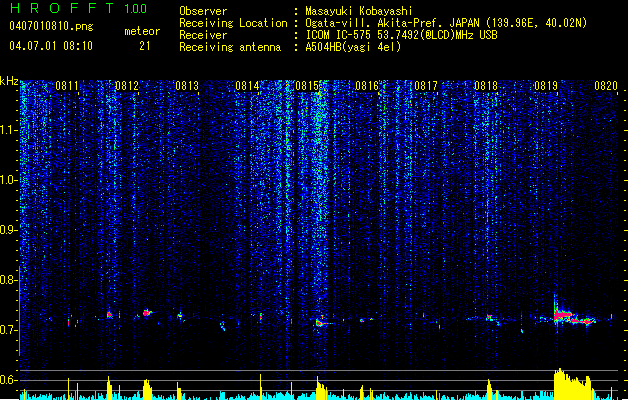629x400 pixels.
Task: Click the Receiver ICOM IC-575 text
Action: 401,35
